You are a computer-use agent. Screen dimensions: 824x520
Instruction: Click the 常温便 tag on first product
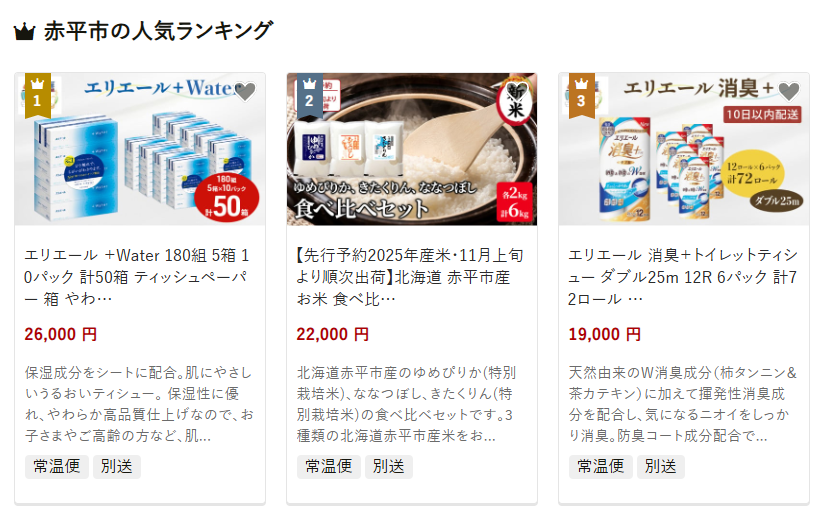tap(57, 466)
